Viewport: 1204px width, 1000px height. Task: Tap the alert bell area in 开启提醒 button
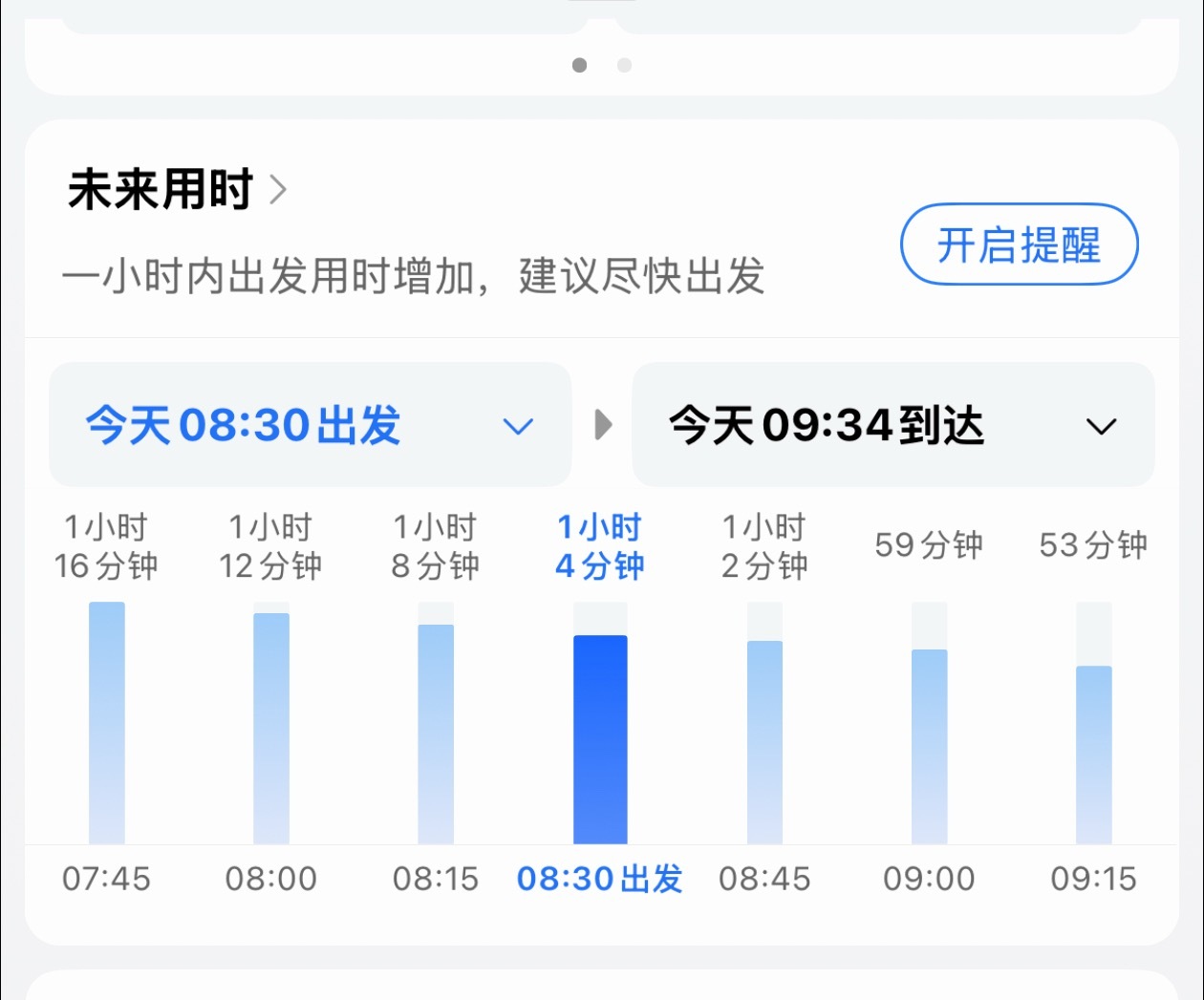click(x=1019, y=245)
